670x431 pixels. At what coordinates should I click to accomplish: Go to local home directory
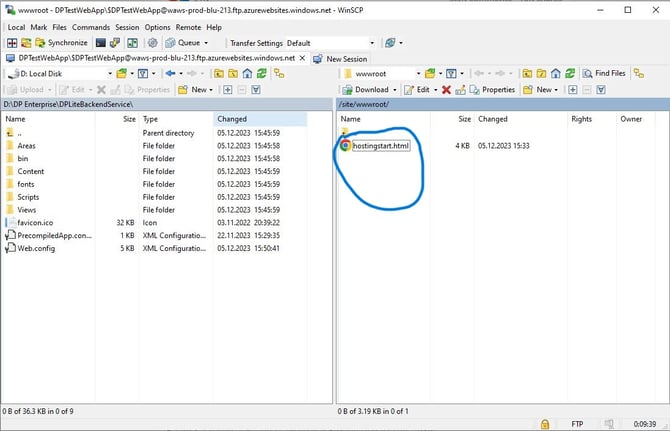pyautogui.click(x=247, y=73)
